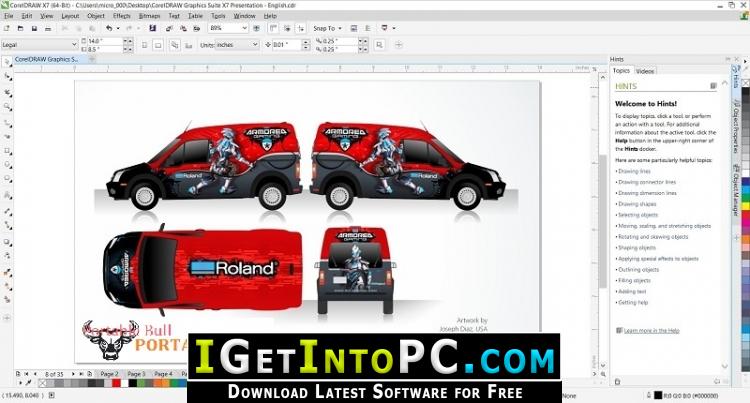Screen dimensions: 750x403
Task: Activate the Text tool in the toolbox
Action: coord(8,193)
